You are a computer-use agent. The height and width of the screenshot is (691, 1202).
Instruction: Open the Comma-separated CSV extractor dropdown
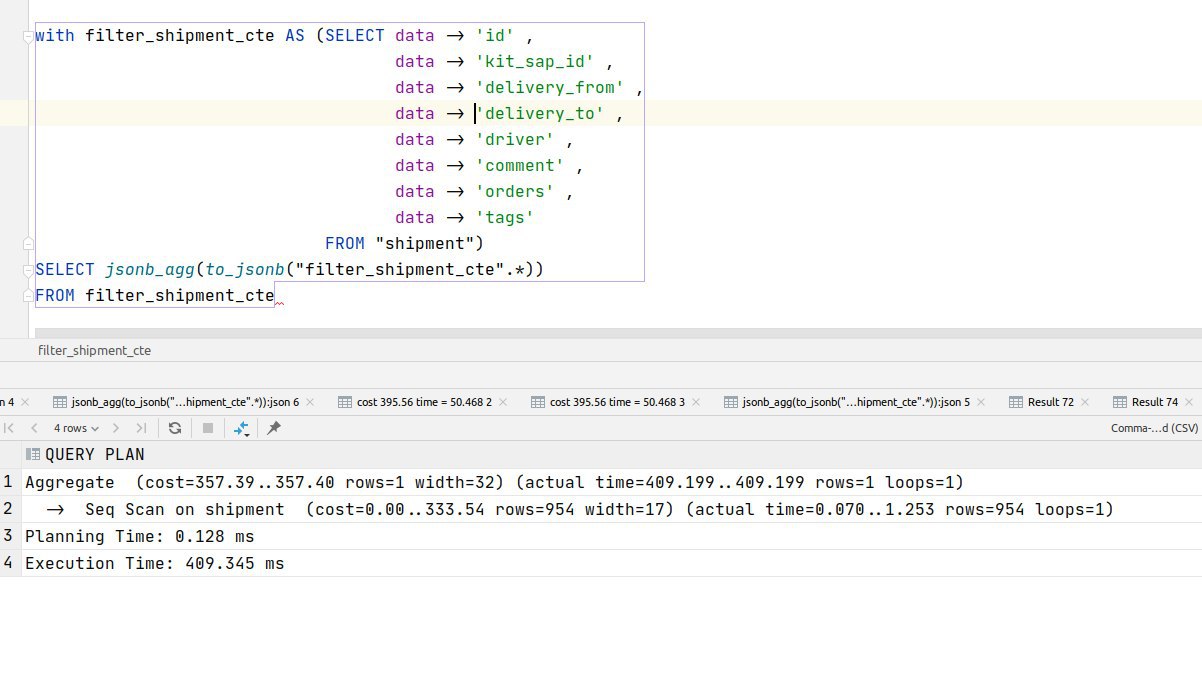(1154, 428)
